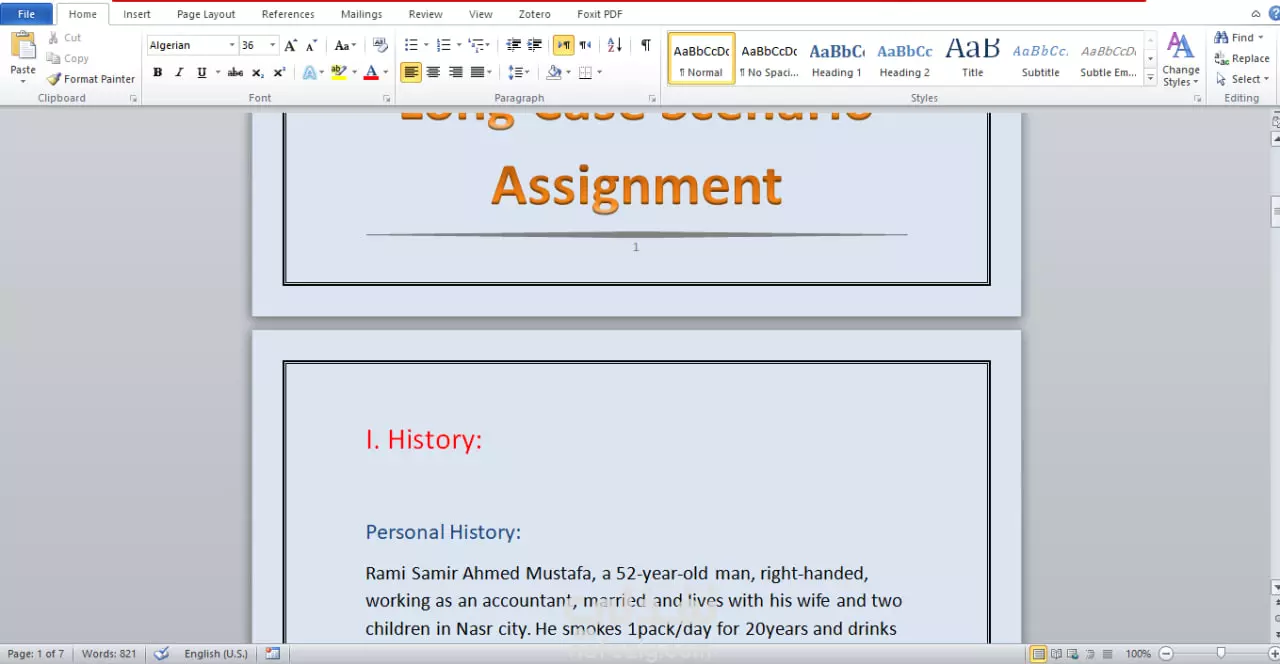Open the File tab
Image resolution: width=1280 pixels, height=664 pixels.
(26, 14)
